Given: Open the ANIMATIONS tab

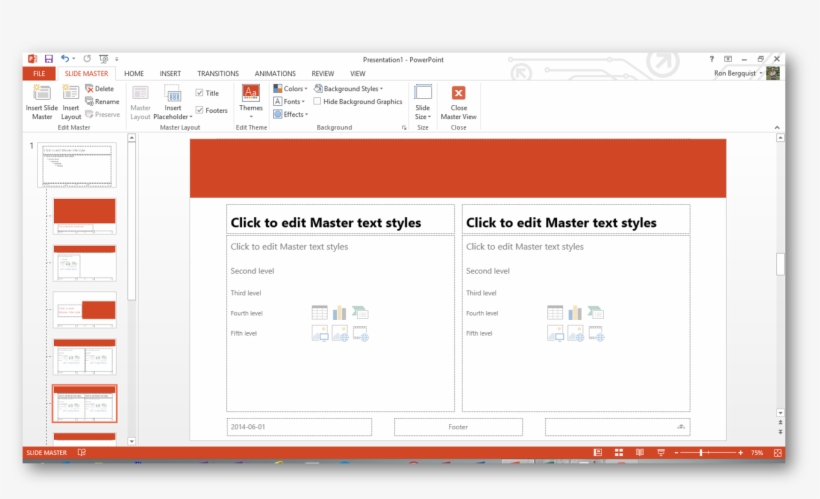Looking at the screenshot, I should (275, 74).
